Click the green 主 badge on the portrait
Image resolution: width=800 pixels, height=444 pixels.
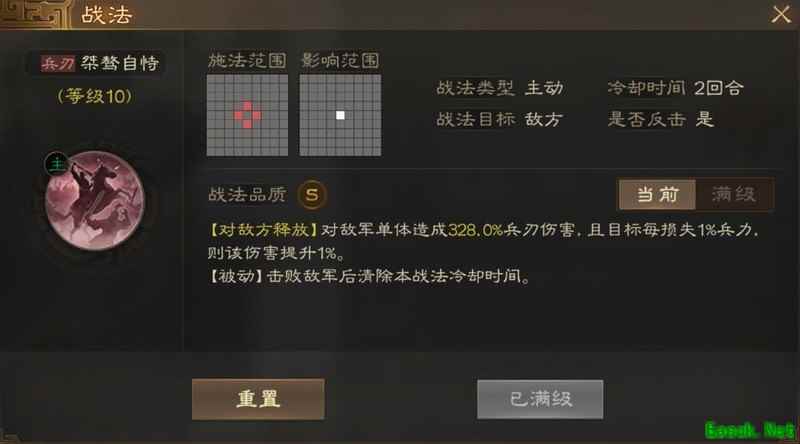[57, 164]
